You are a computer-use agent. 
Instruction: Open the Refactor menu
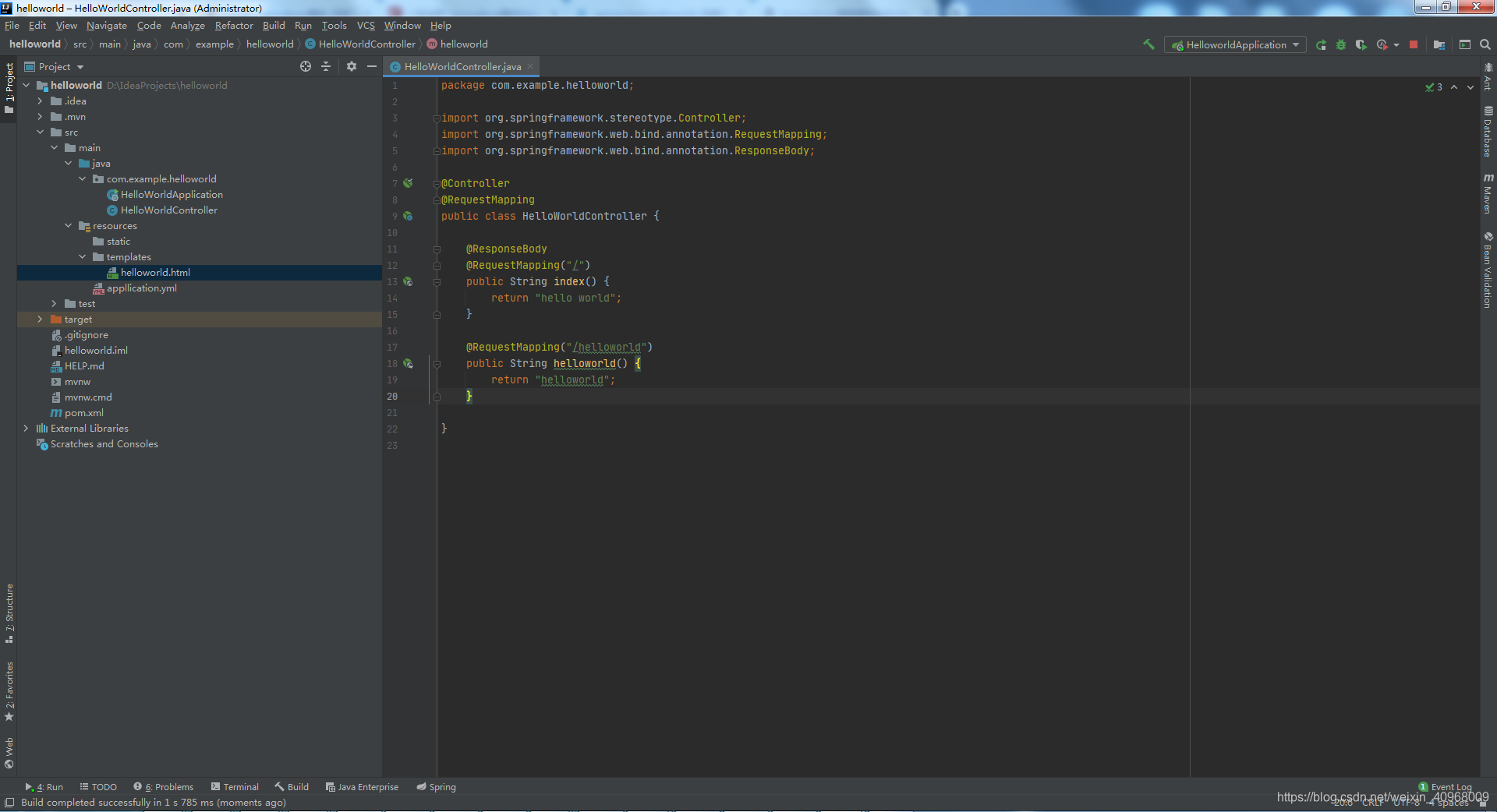click(x=234, y=25)
